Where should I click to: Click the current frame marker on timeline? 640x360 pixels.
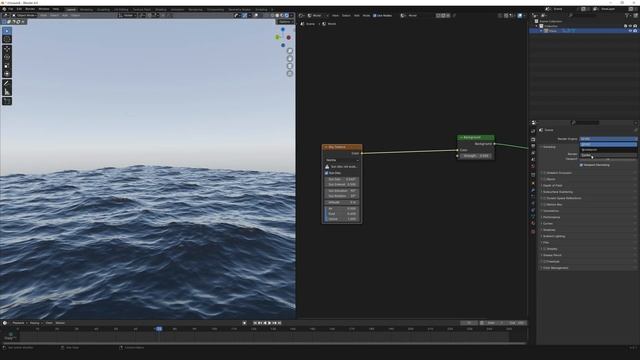pos(159,329)
